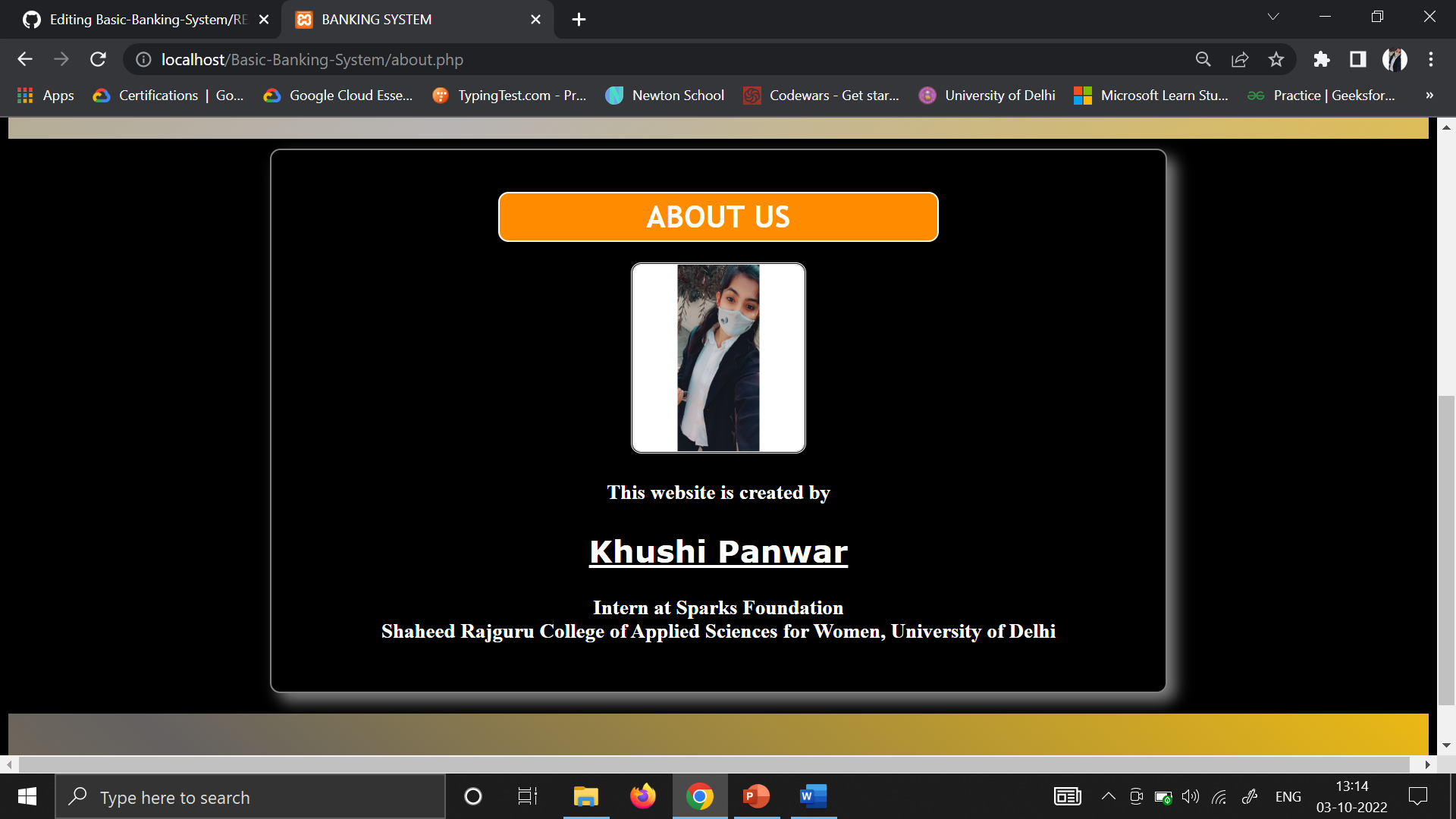The width and height of the screenshot is (1456, 819).
Task: Open the browser Extensions puzzle icon
Action: (x=1321, y=59)
